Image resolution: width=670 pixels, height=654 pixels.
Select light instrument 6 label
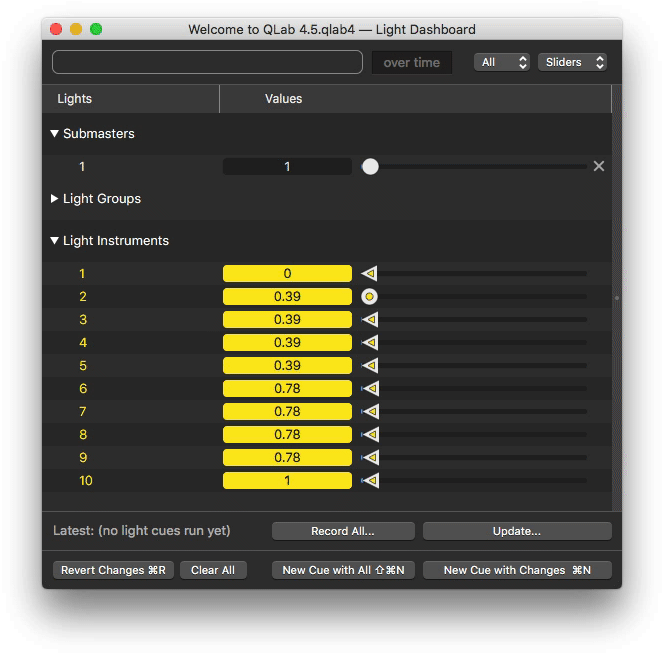click(83, 389)
